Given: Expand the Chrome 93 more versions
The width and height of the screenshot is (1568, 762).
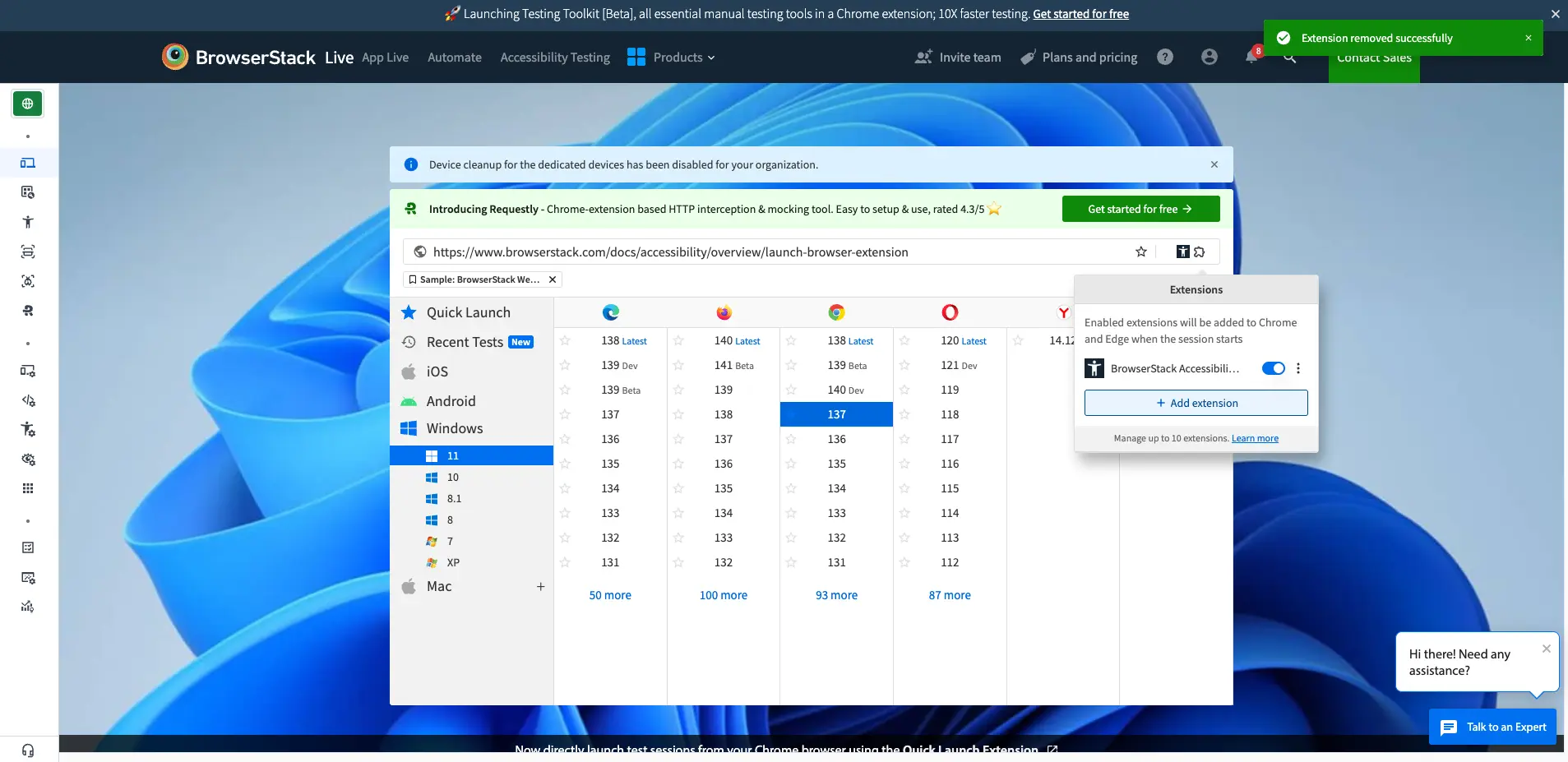Looking at the screenshot, I should pos(836,595).
